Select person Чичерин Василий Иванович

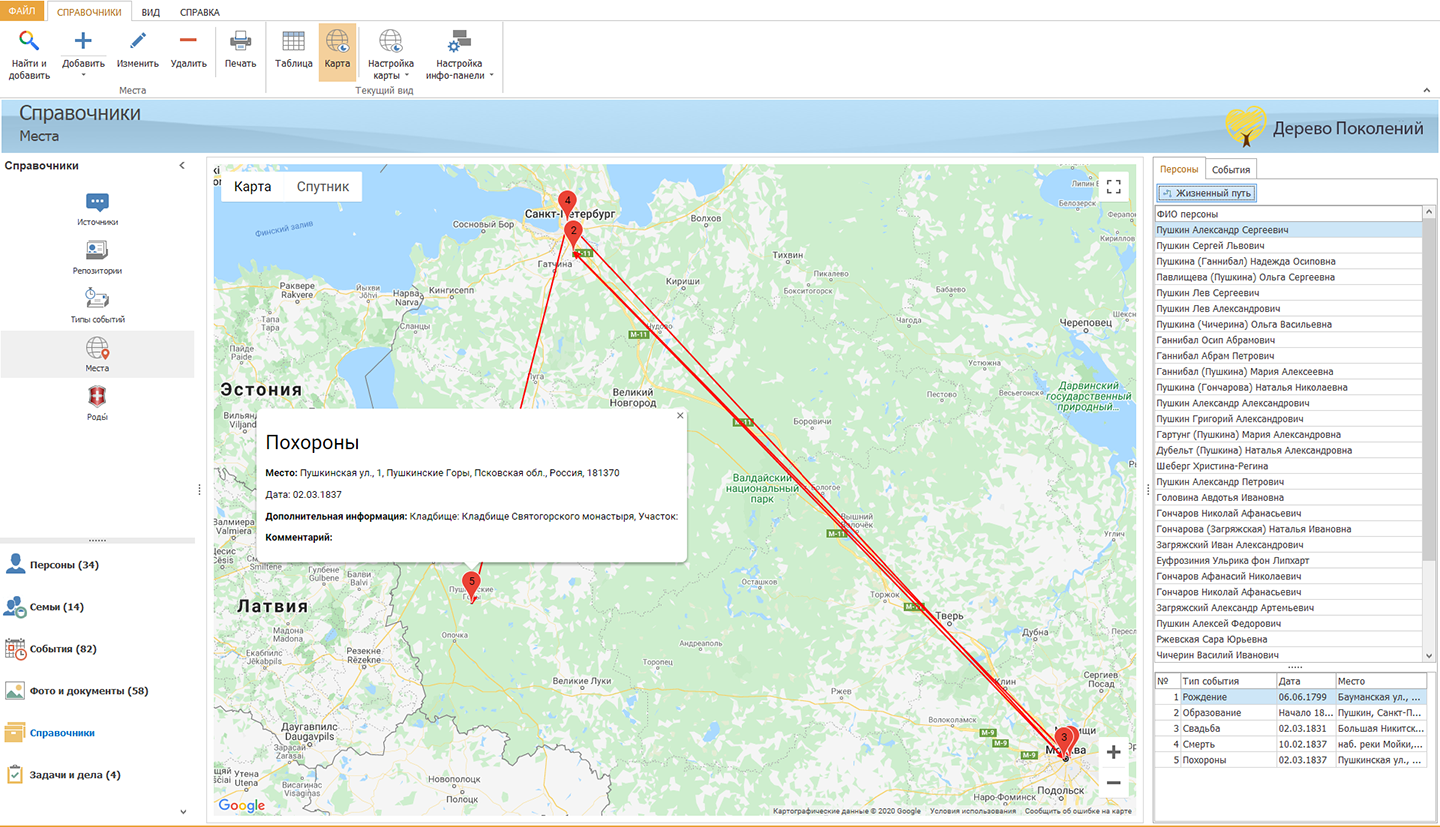[1287, 655]
